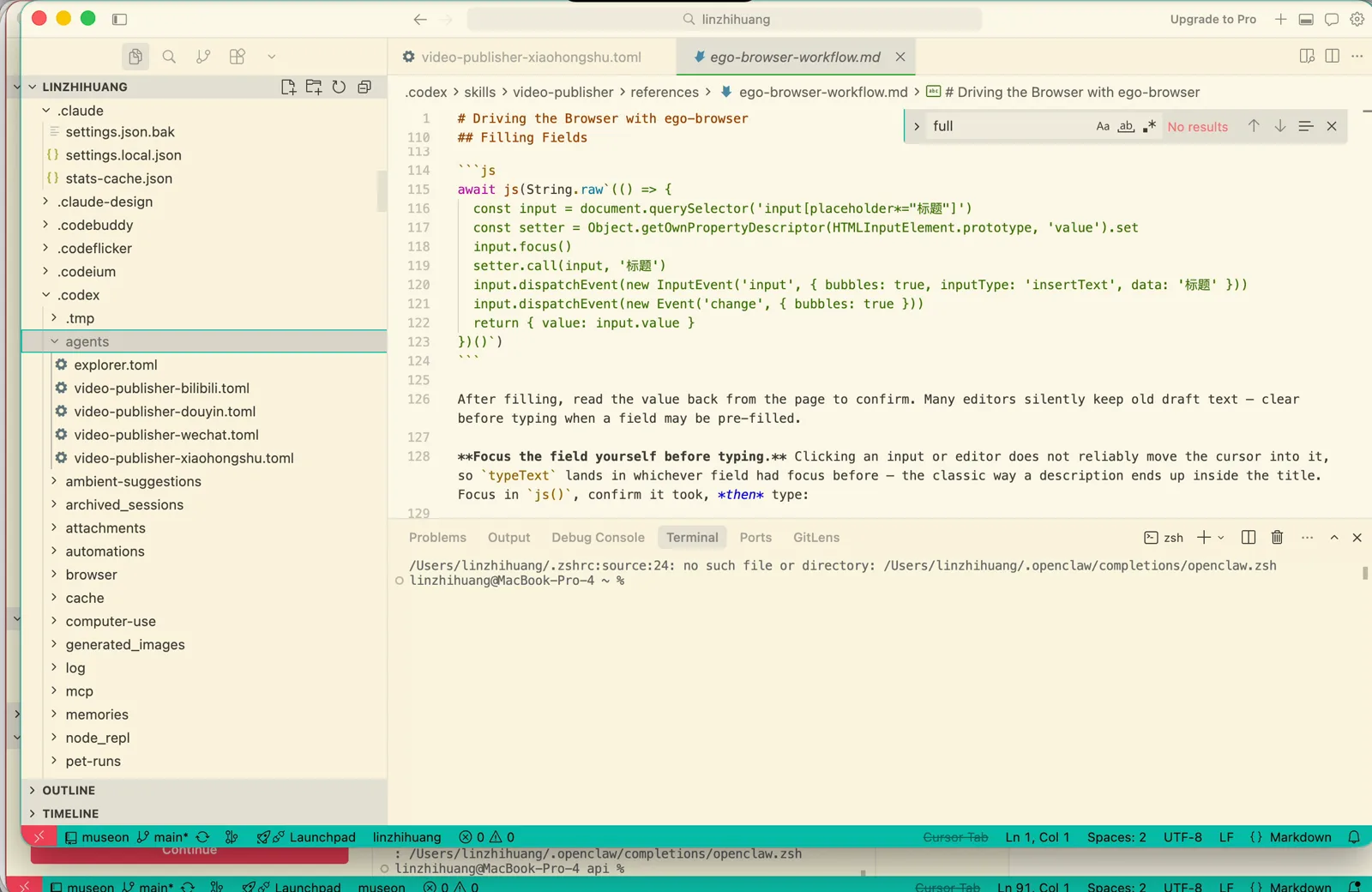Screen dimensions: 1372x892
Task: Jump to next match in find widget
Action: 1279,126
